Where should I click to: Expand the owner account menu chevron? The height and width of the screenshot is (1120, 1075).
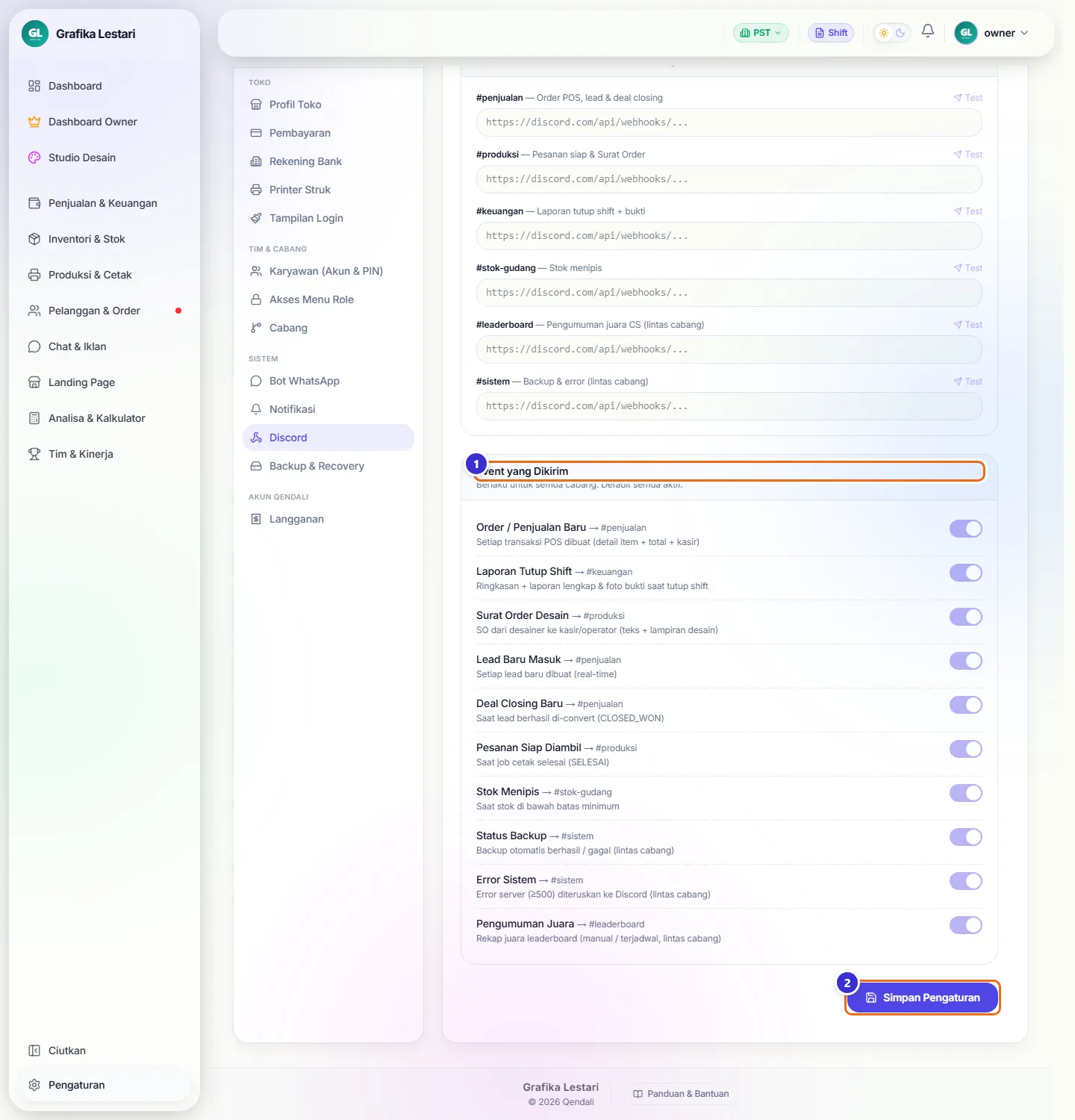[1024, 33]
